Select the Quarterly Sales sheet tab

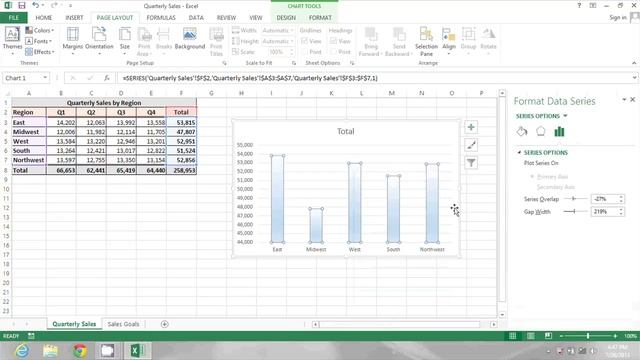click(74, 324)
